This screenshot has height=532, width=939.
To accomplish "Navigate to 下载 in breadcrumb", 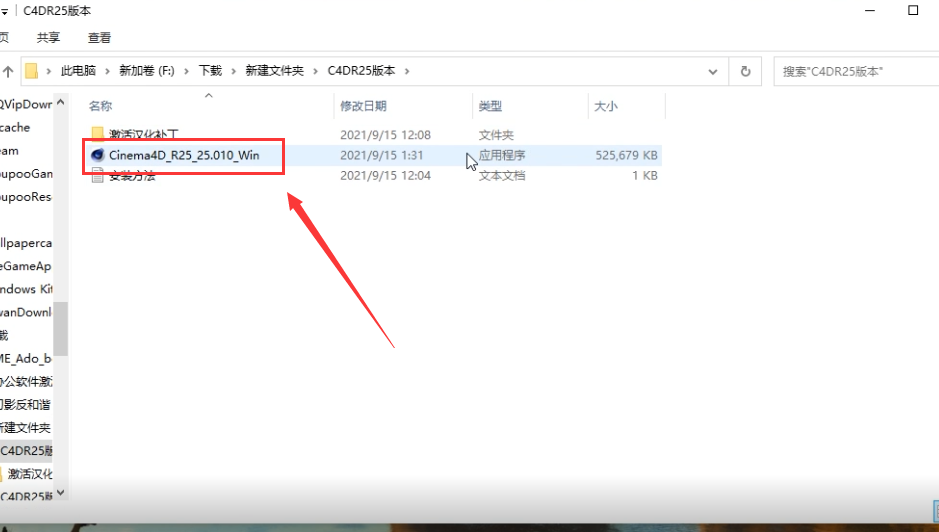I will pos(210,71).
